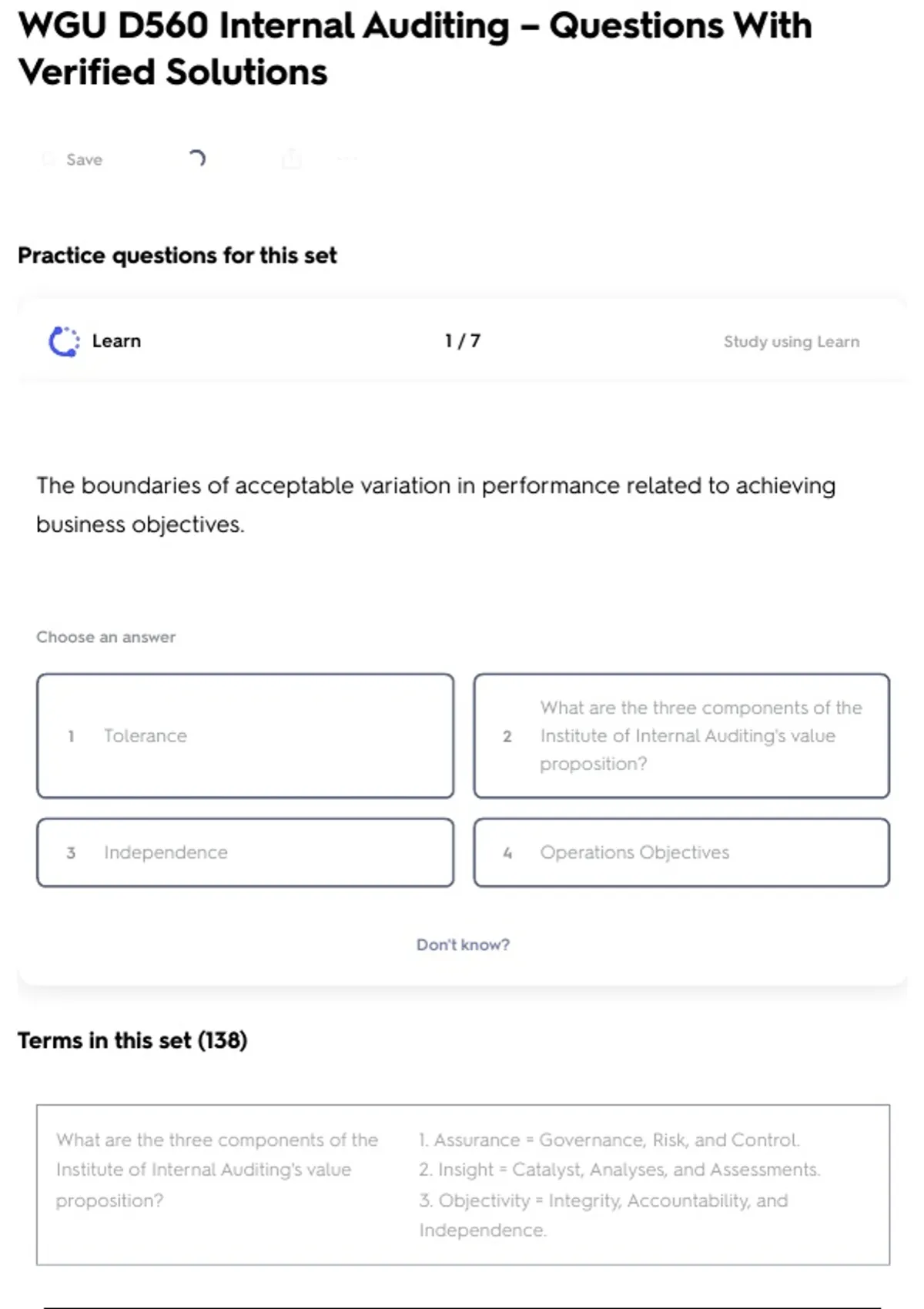Viewport: 924px width, 1309px height.
Task: Click the first term card in the set
Action: (463, 1184)
